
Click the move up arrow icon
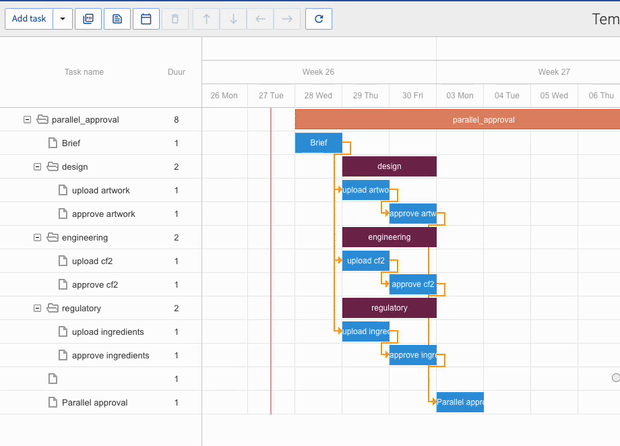[207, 19]
